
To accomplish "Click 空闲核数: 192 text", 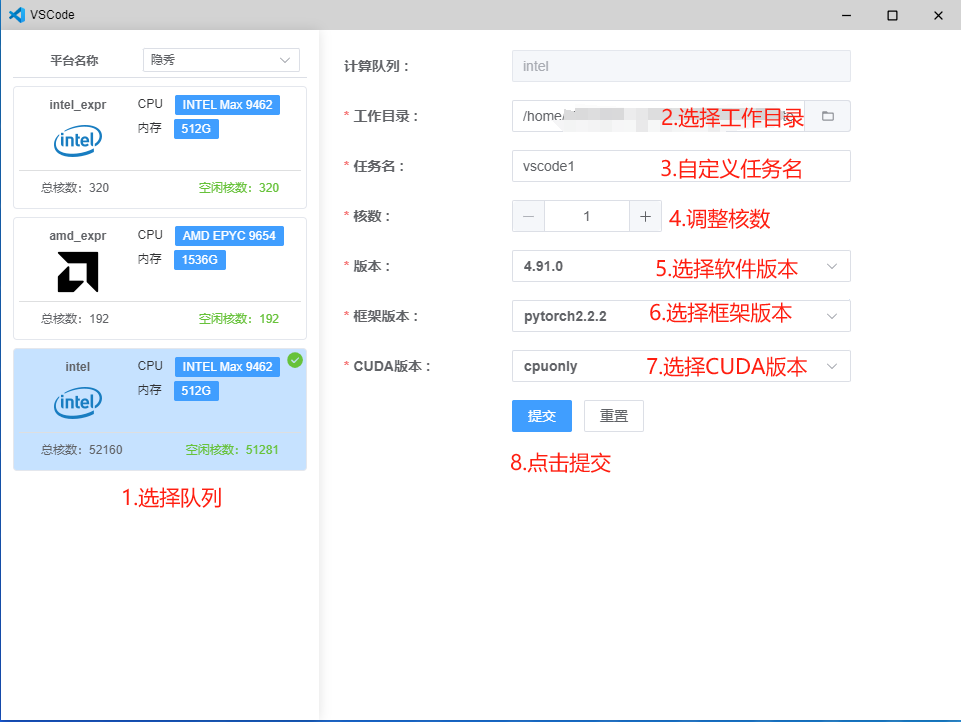I will 238,319.
